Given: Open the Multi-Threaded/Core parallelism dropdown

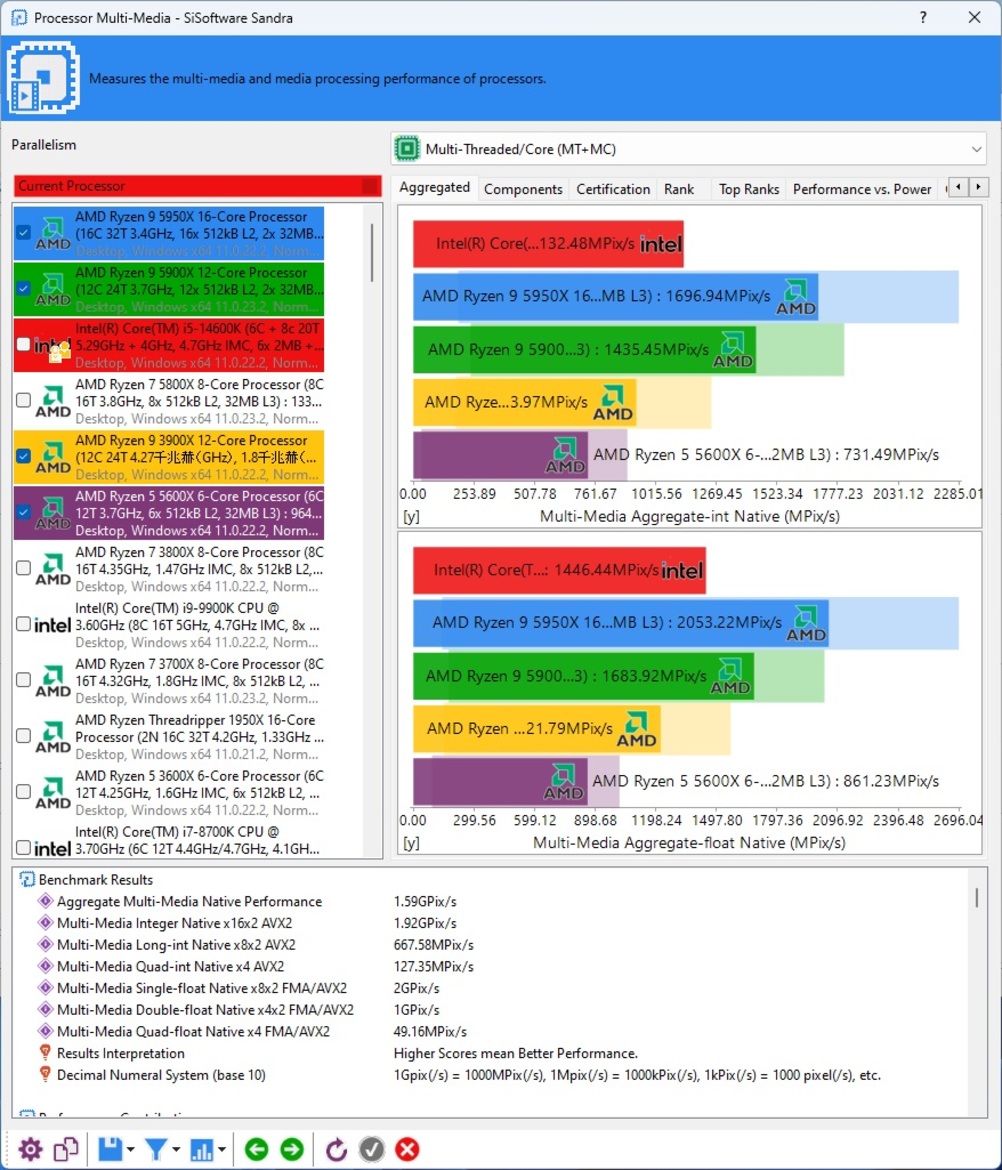Looking at the screenshot, I should 689,149.
